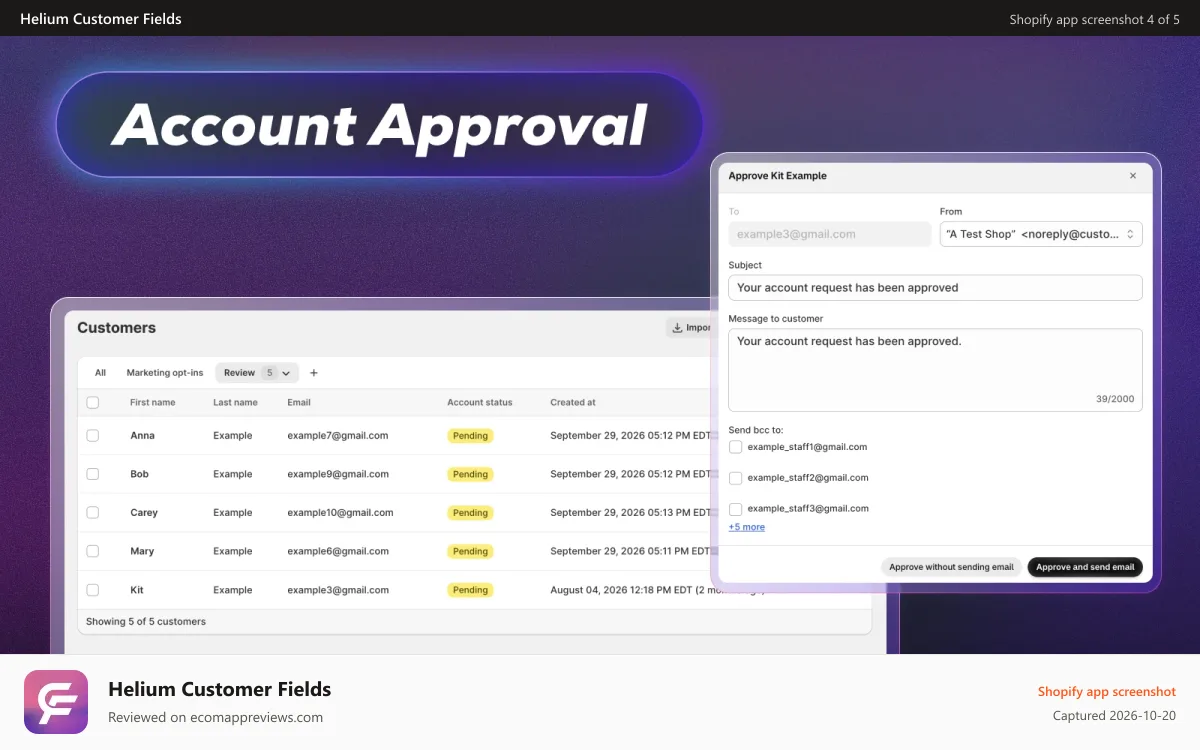The image size is (1200, 750).
Task: Click the Customers page heading
Action: coord(117,328)
